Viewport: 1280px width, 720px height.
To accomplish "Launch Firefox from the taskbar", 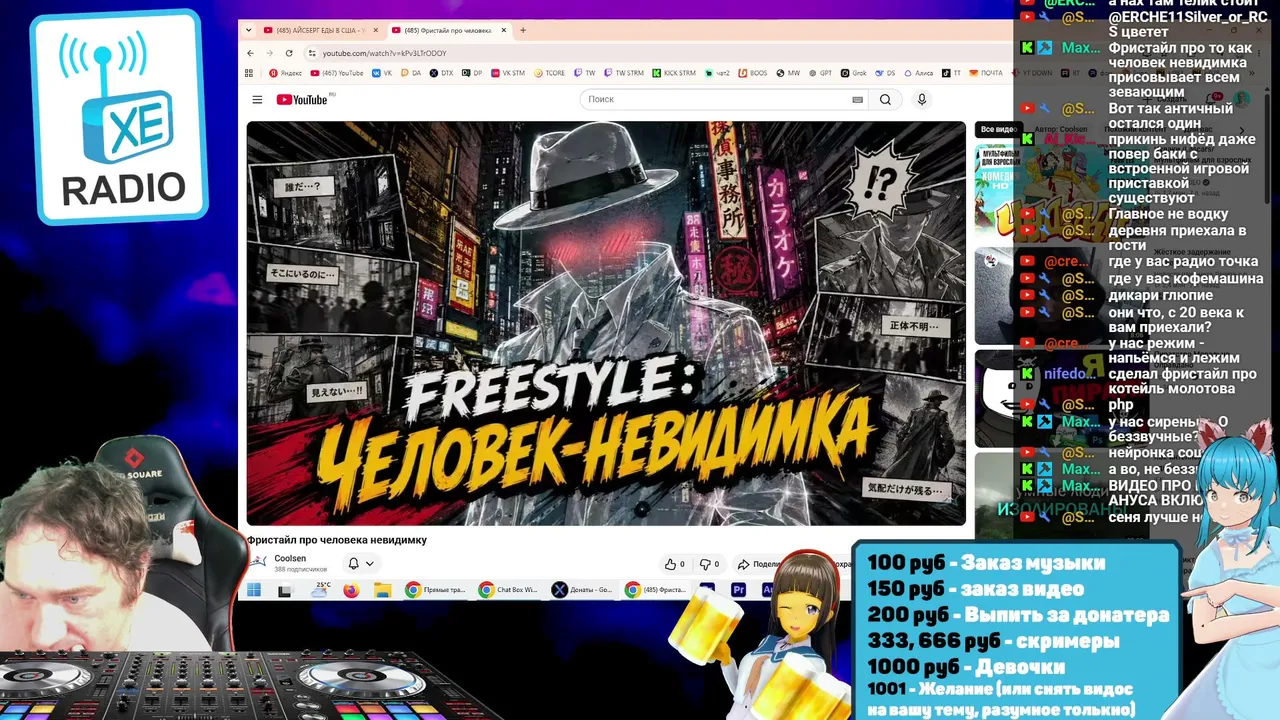I will (x=350, y=590).
